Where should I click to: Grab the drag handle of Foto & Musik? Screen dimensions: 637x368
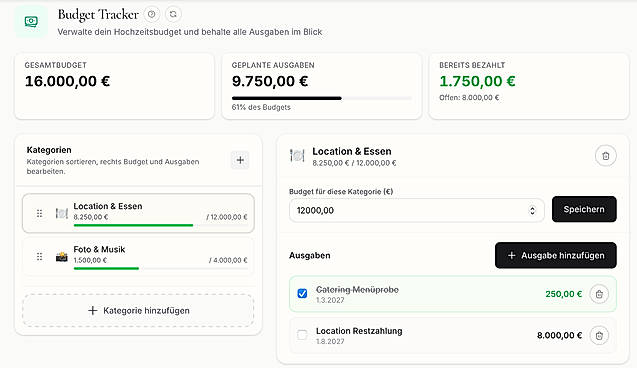click(x=39, y=256)
